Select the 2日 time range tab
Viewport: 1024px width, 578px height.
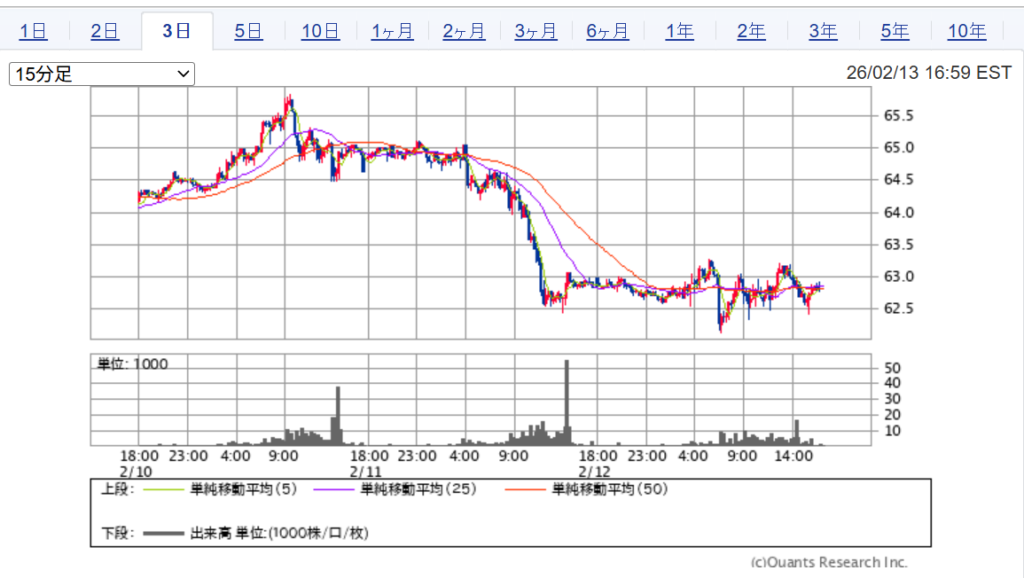(x=105, y=31)
